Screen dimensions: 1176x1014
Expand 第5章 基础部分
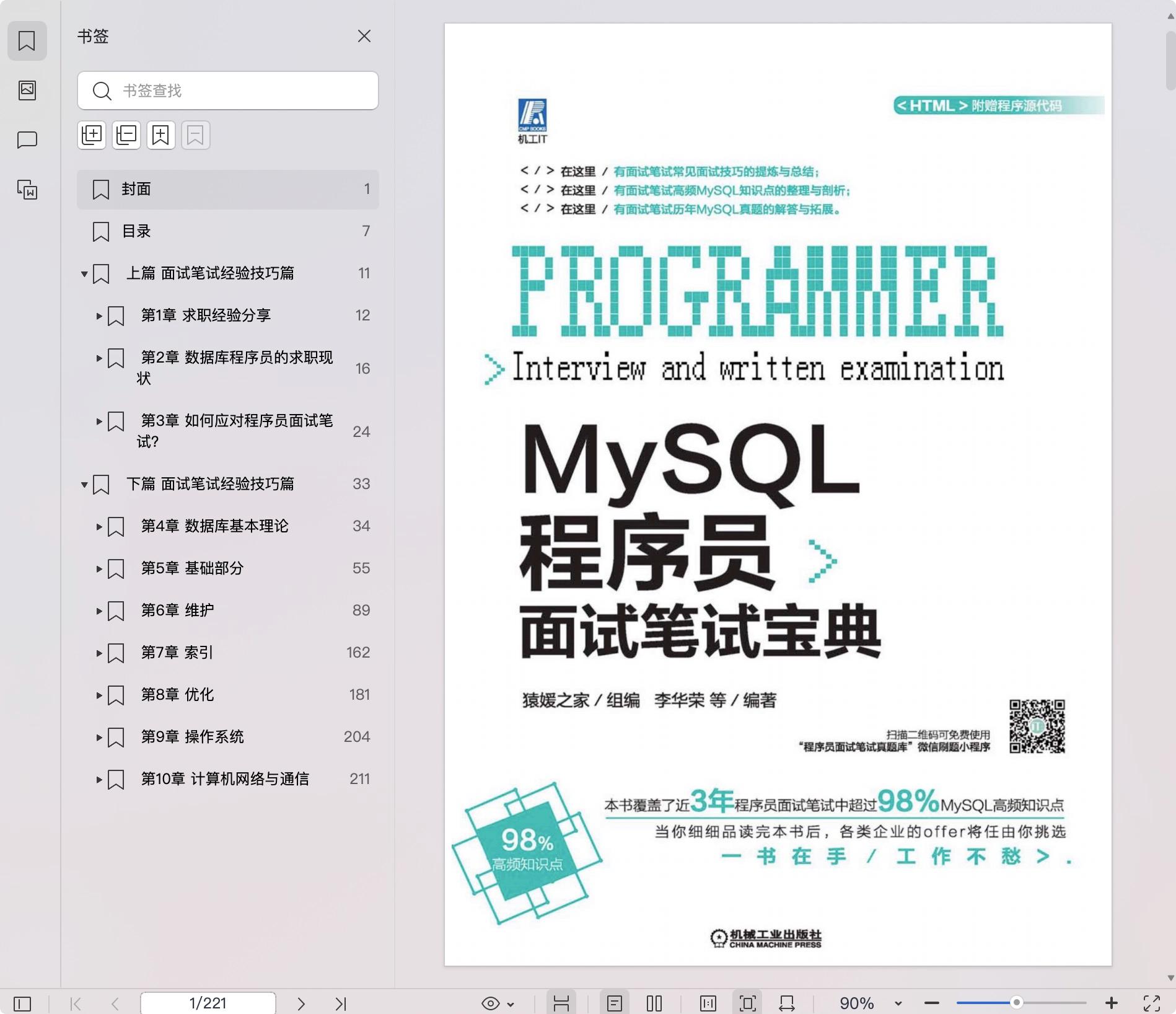point(99,569)
